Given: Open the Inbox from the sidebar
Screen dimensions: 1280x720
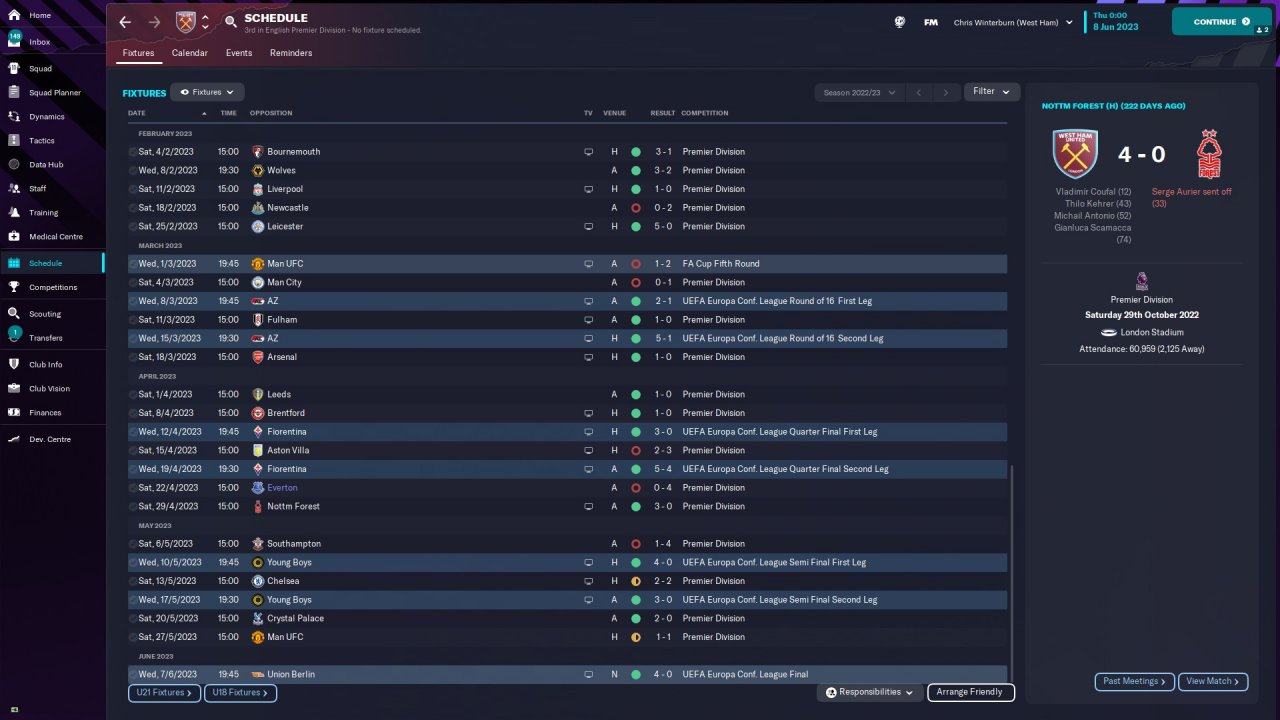Looking at the screenshot, I should (x=40, y=42).
